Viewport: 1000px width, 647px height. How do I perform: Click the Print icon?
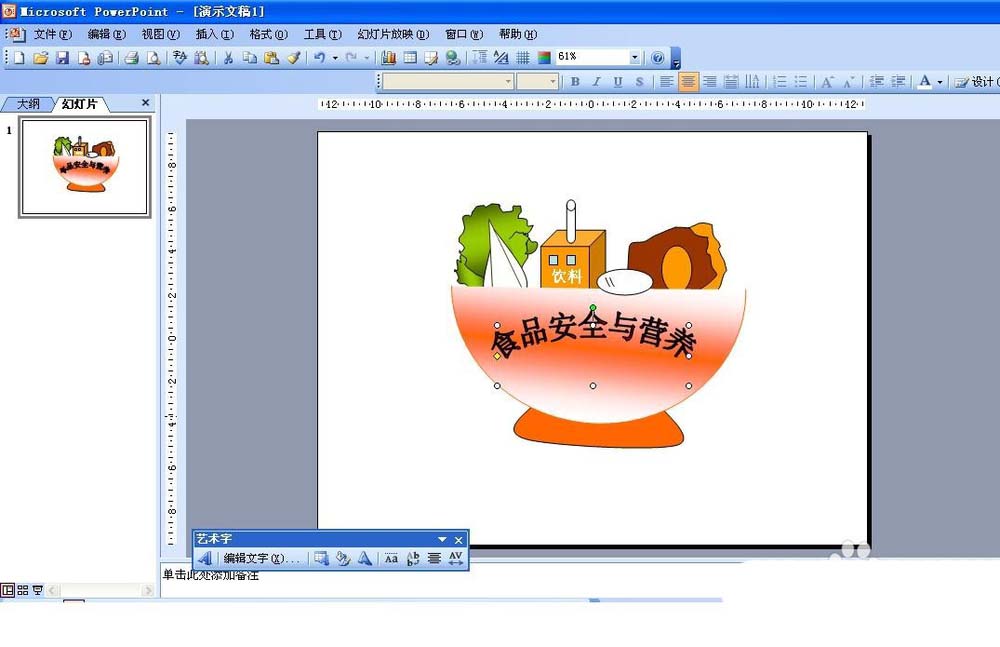click(x=131, y=58)
